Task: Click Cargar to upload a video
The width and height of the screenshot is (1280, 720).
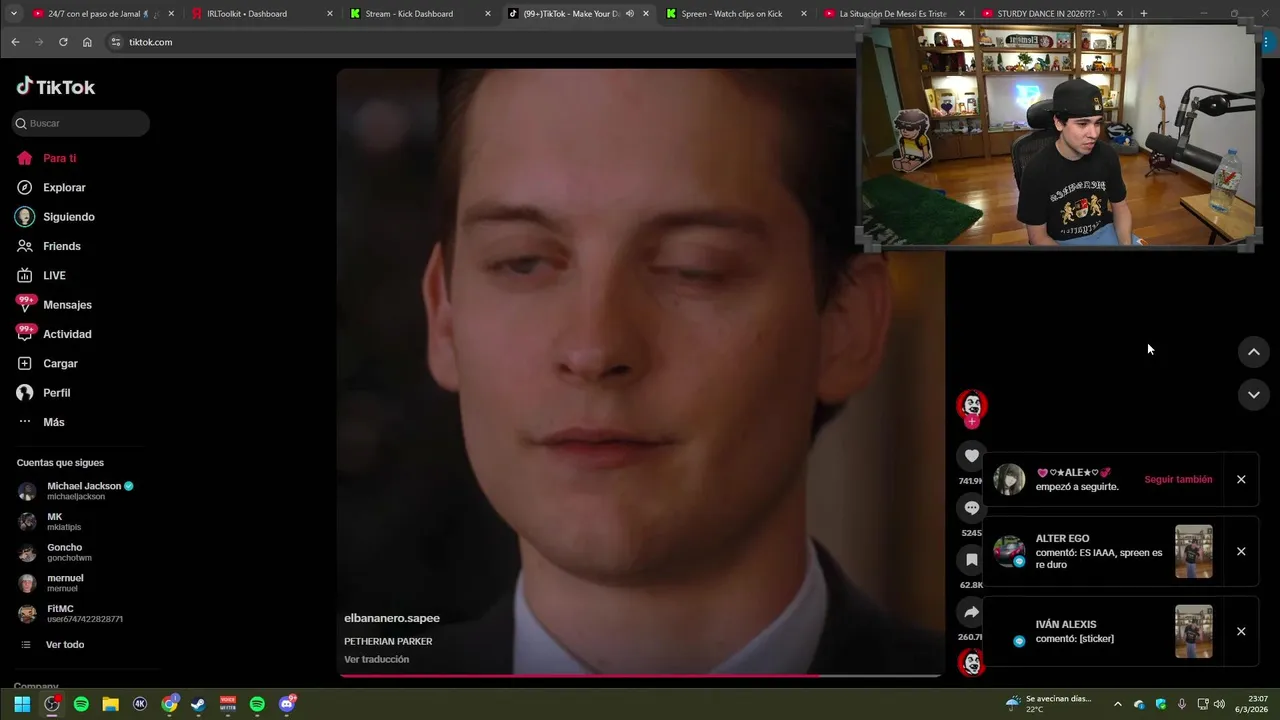Action: click(x=47, y=363)
